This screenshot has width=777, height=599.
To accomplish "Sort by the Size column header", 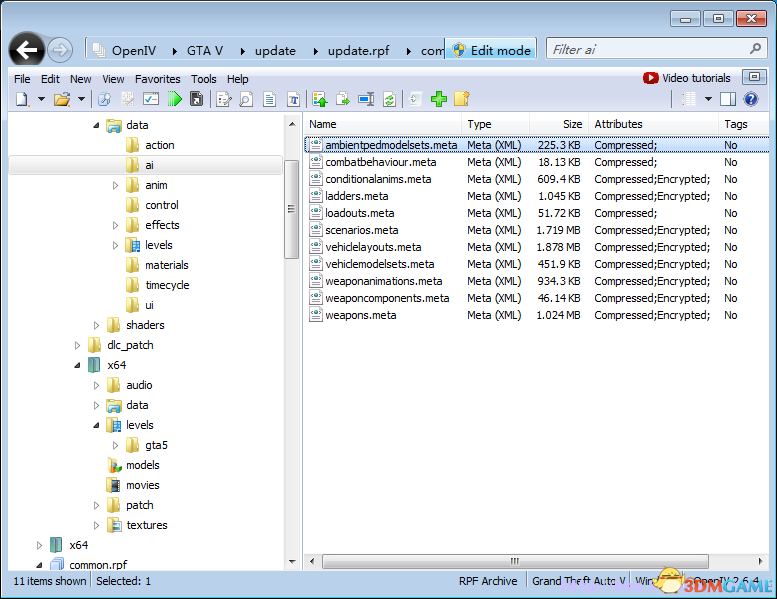I will [559, 124].
